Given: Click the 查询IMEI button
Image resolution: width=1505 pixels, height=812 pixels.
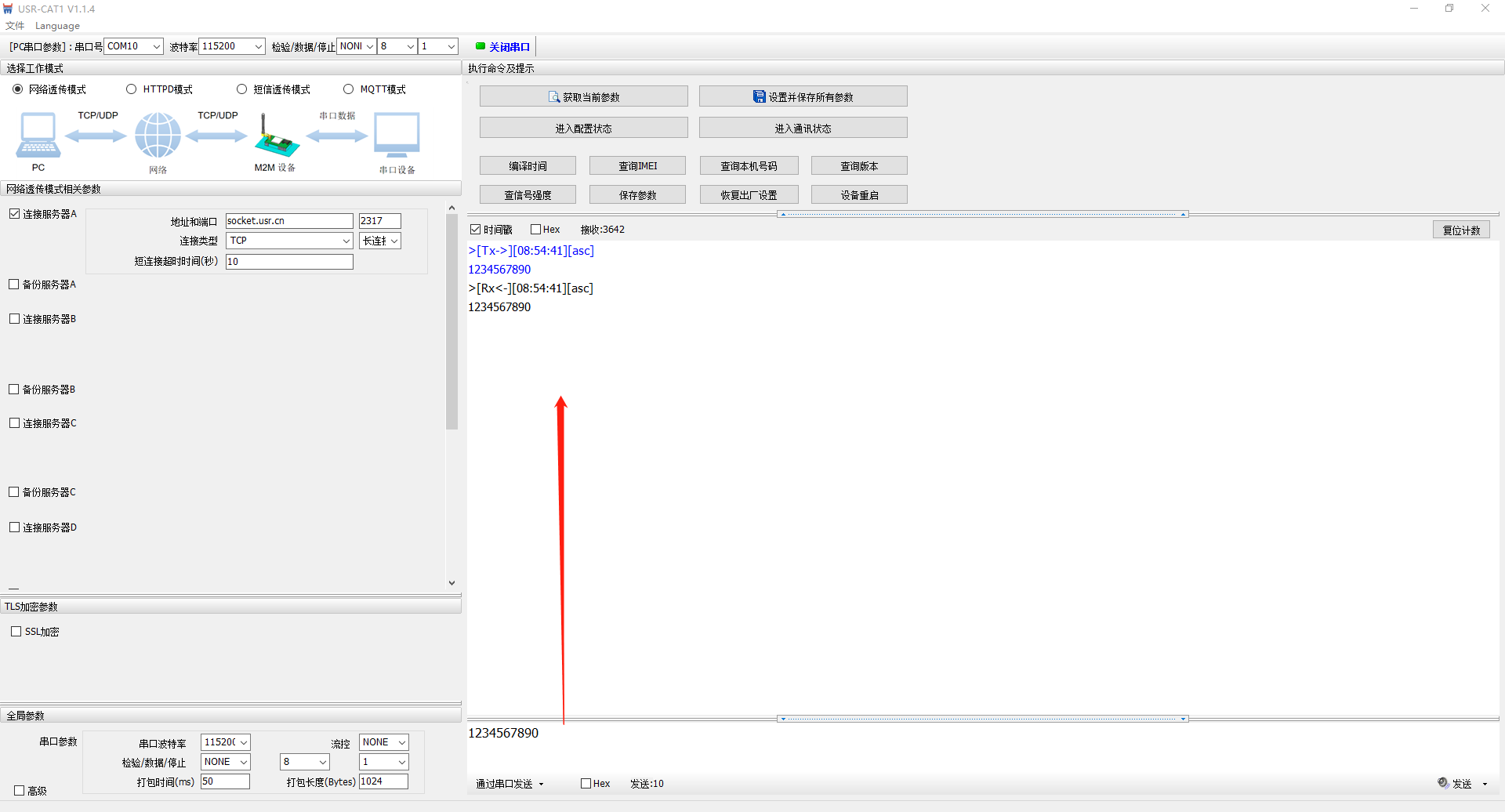Looking at the screenshot, I should coord(637,166).
